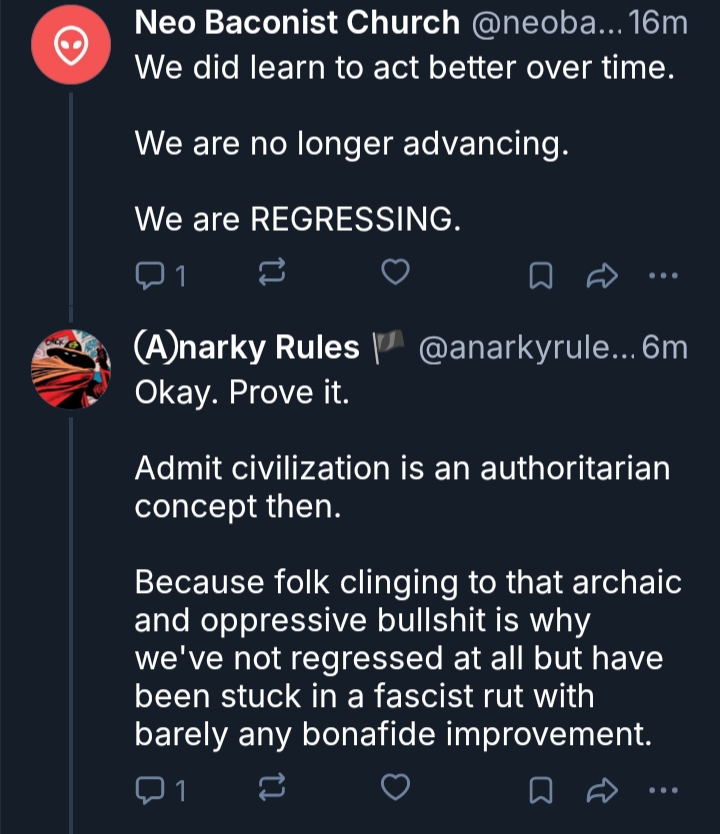Visit the Neo Baconist Church profile name
Viewport: 720px width, 834px height.
click(296, 22)
